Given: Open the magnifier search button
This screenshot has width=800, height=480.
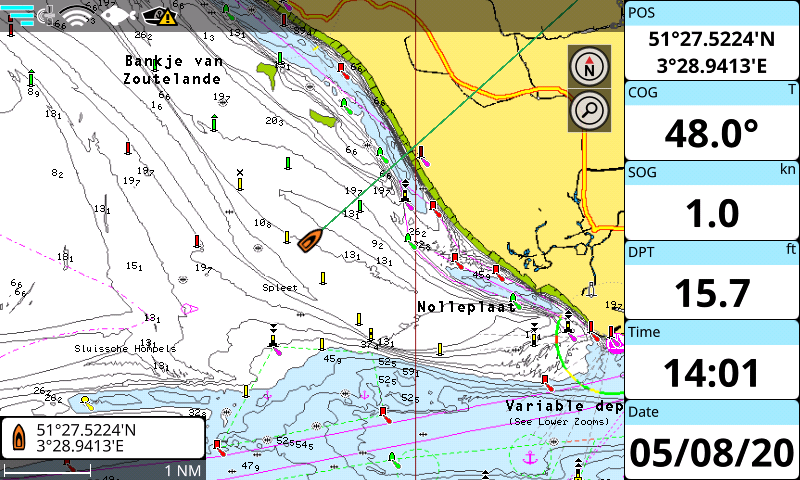Looking at the screenshot, I should click(589, 110).
